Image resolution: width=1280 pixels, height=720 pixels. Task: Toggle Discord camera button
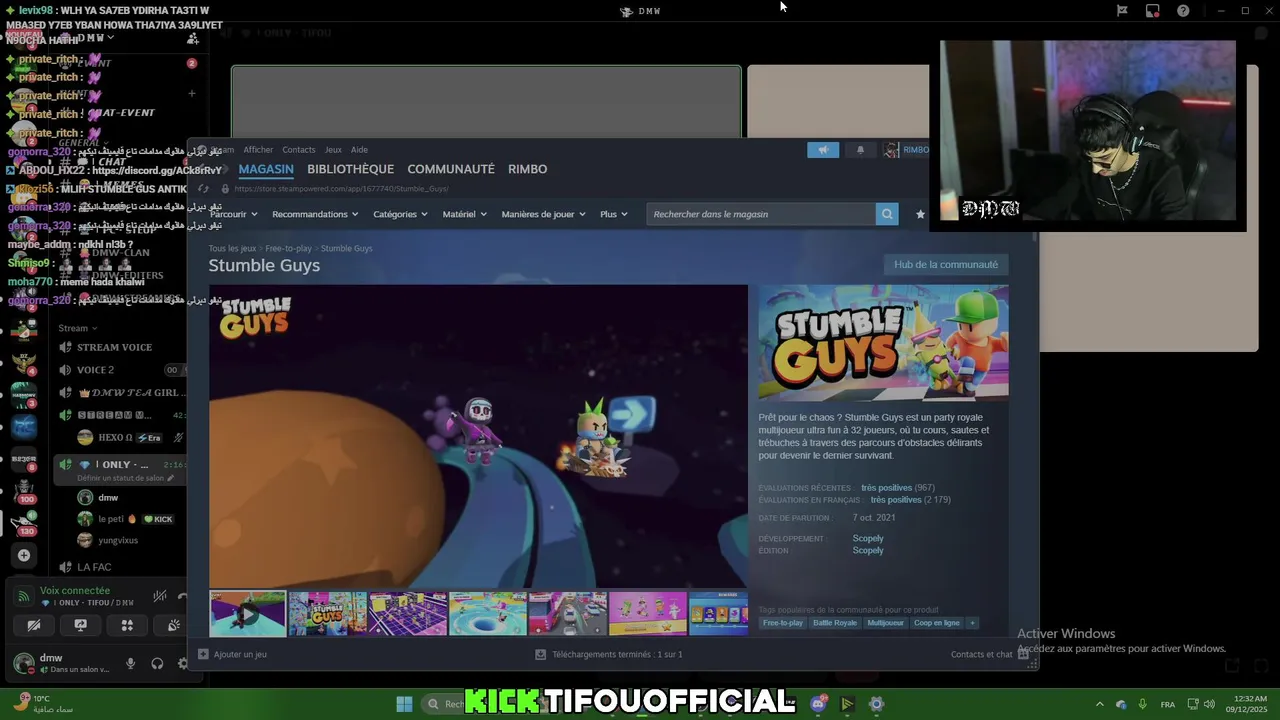(34, 625)
